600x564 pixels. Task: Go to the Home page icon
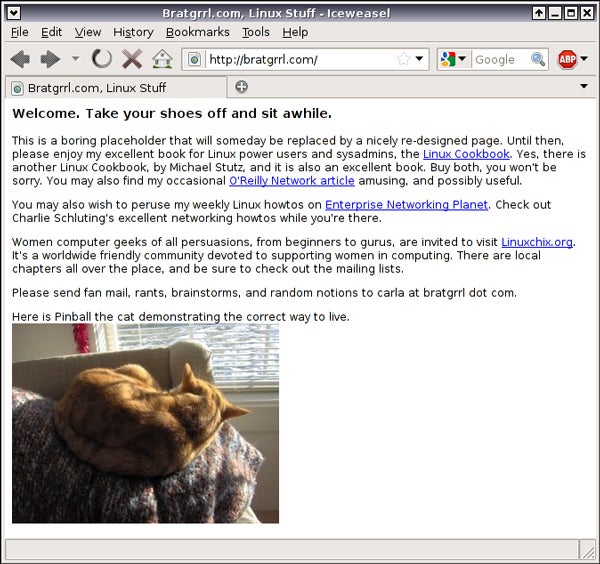pos(162,59)
